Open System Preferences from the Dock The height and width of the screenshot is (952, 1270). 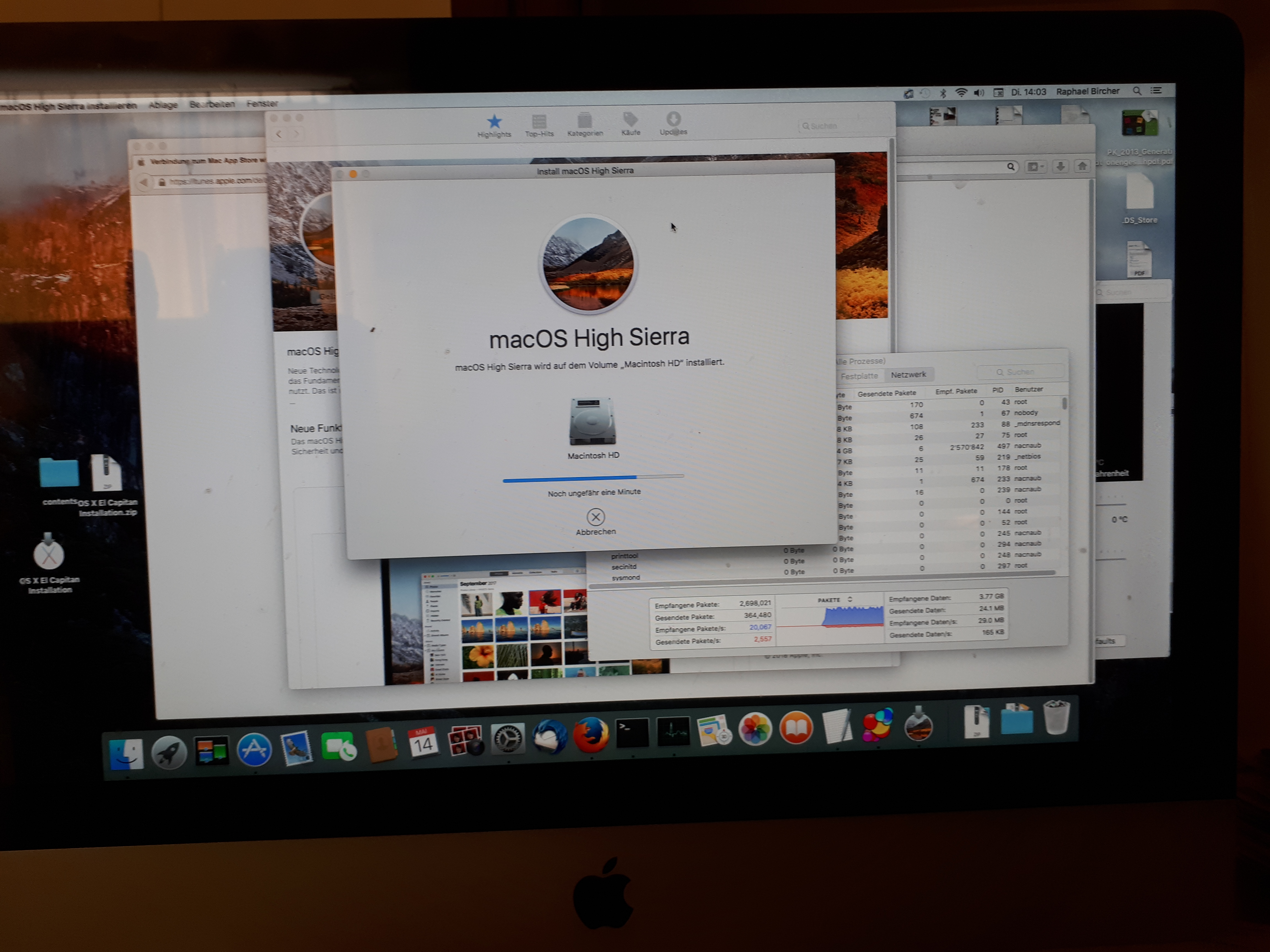[x=508, y=739]
